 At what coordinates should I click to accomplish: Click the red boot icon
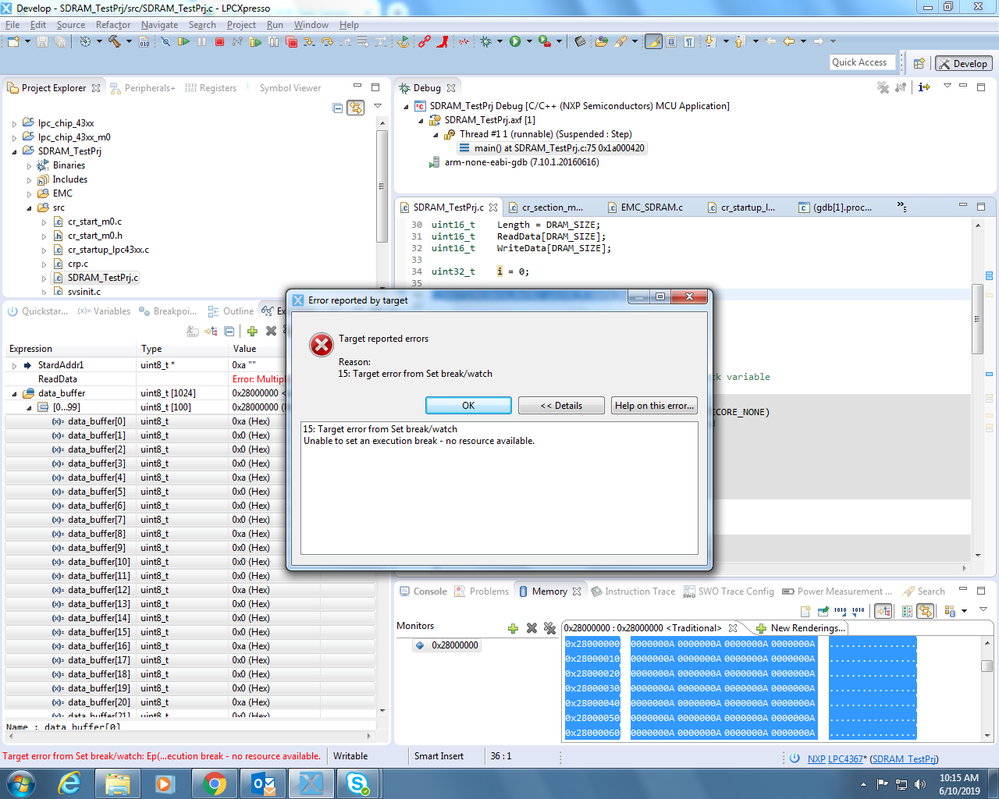442,41
